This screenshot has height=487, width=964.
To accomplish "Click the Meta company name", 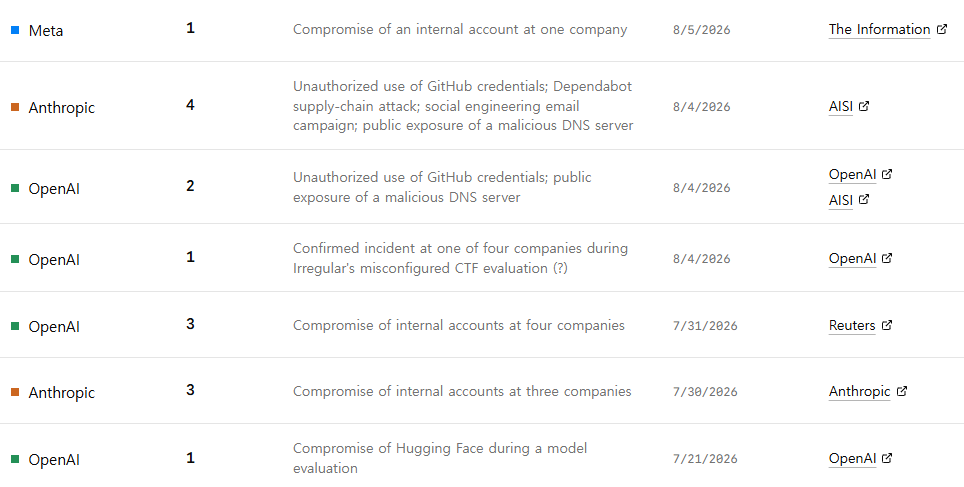I will pos(45,30).
